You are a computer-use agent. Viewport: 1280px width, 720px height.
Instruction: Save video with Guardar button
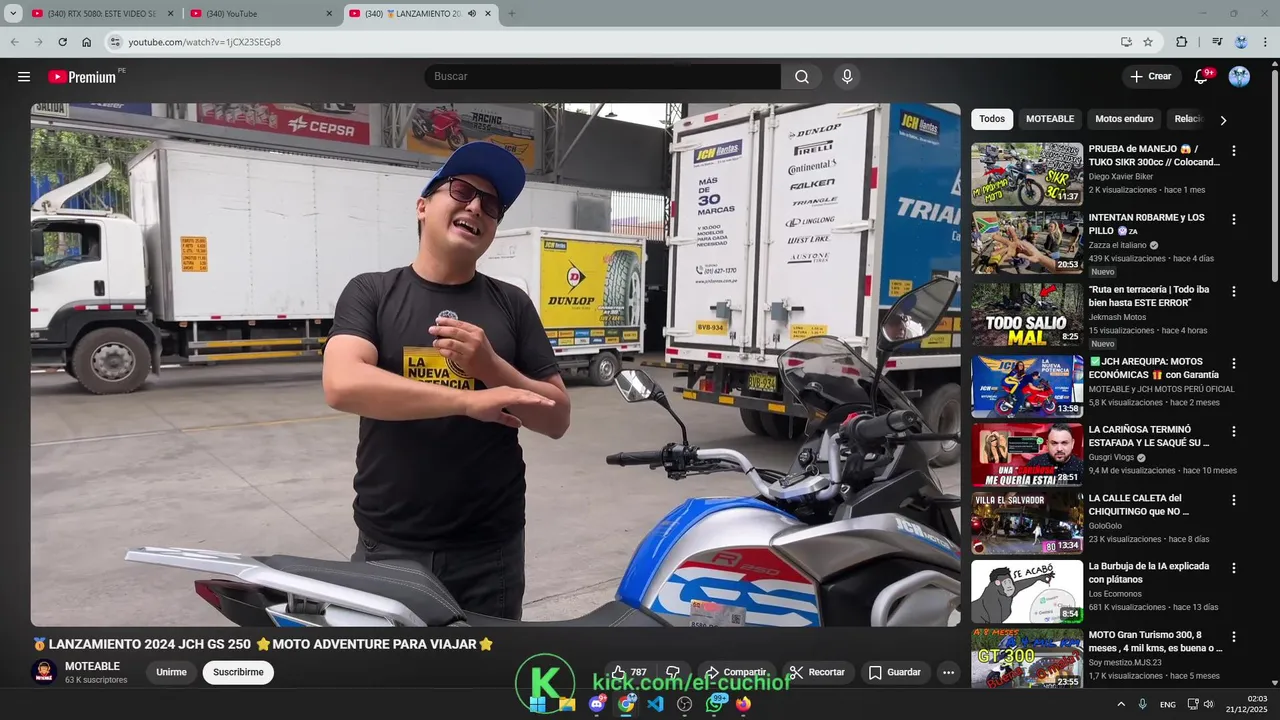point(894,672)
